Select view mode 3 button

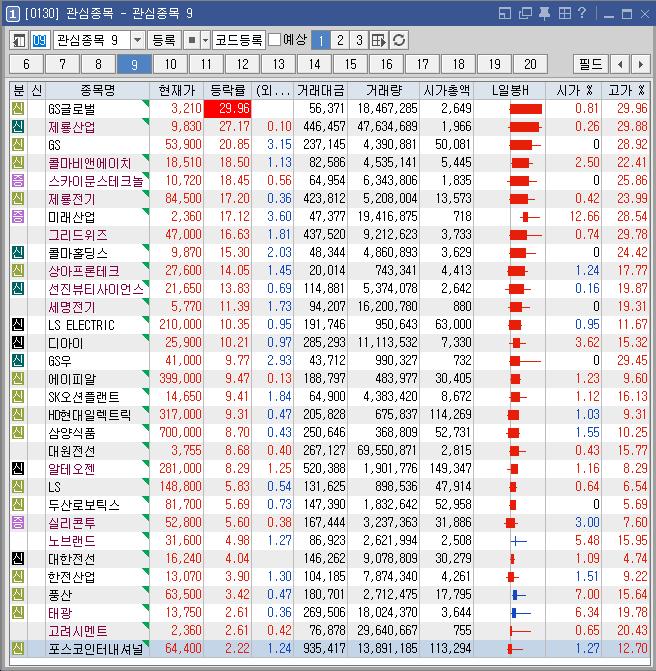click(x=359, y=40)
